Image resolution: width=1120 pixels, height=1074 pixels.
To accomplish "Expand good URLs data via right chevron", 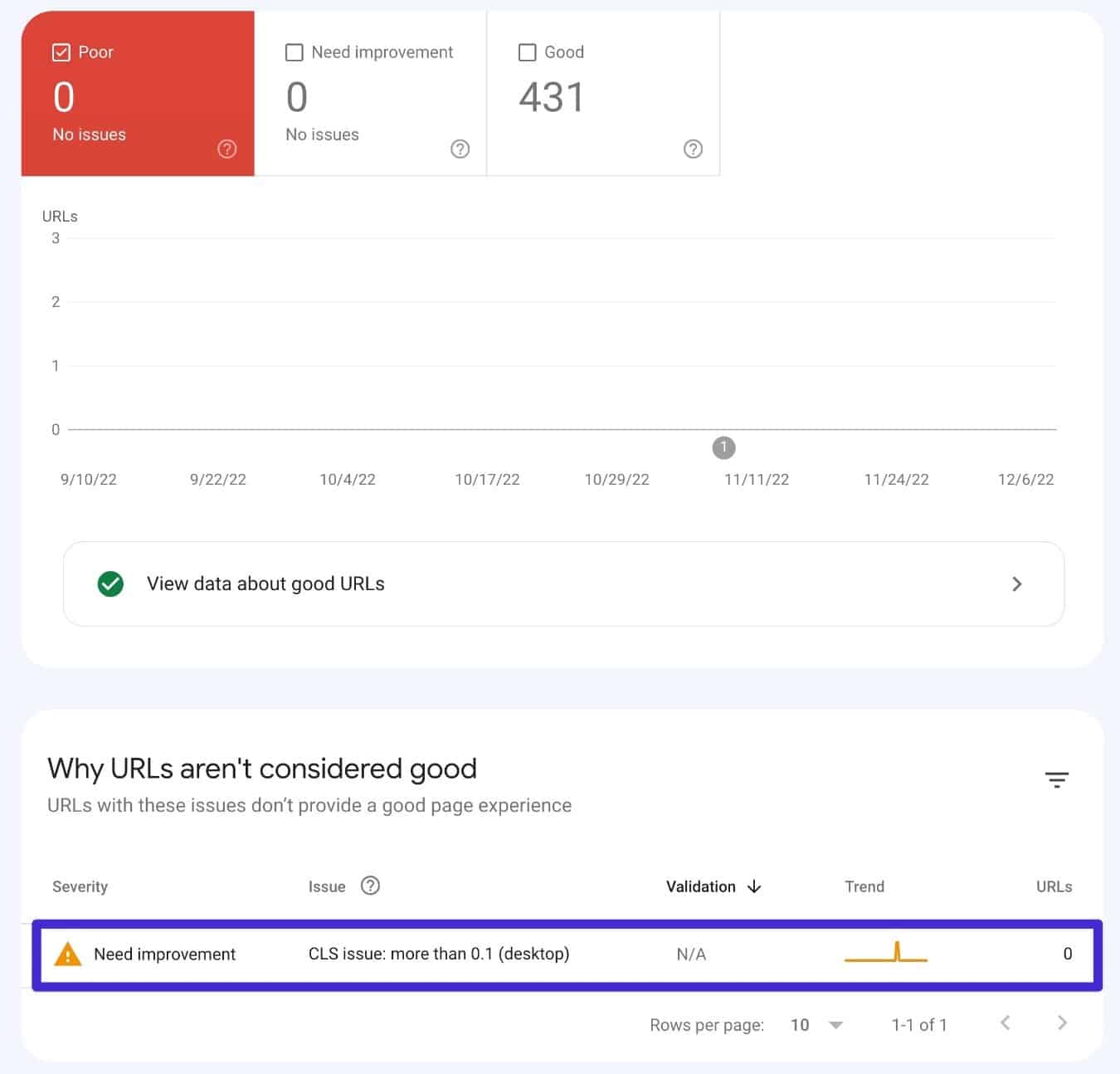I will pos(1016,583).
